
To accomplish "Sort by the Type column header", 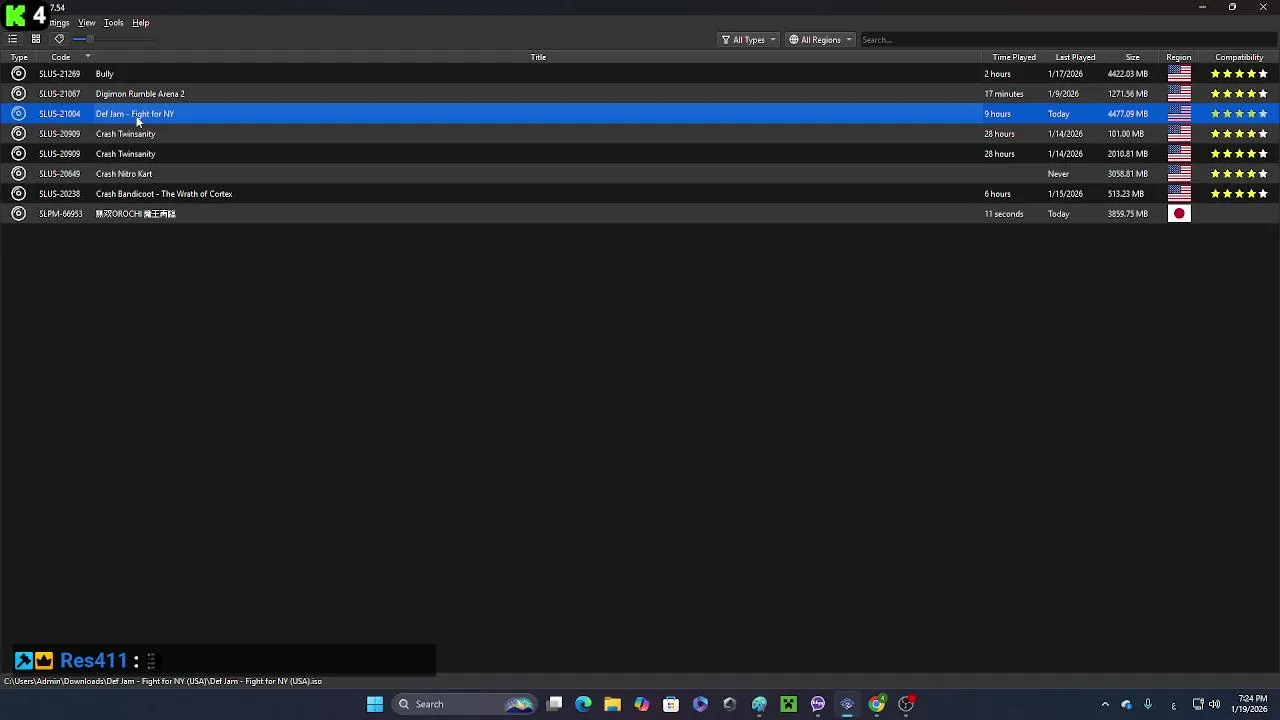I will click(x=19, y=57).
